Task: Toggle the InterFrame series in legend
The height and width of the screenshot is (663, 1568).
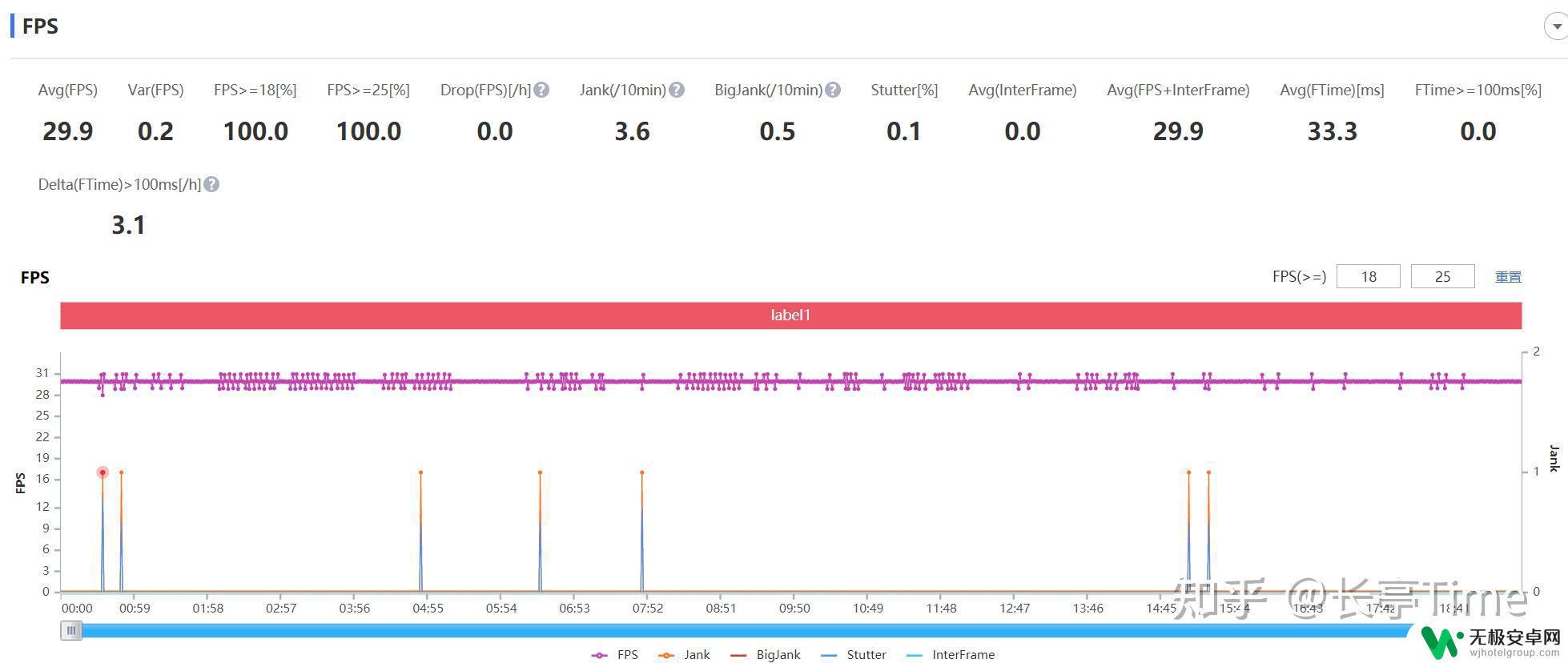Action: (x=950, y=655)
